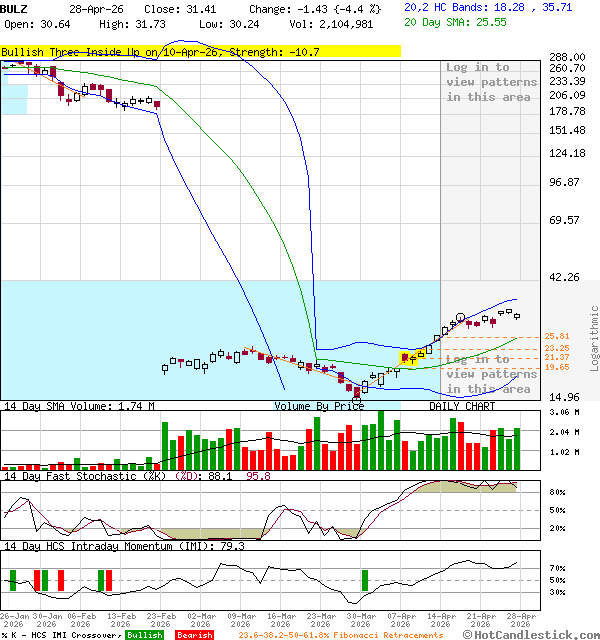Click the Fibonacci Retracements legend text
The height and width of the screenshot is (640, 600).
point(340,635)
